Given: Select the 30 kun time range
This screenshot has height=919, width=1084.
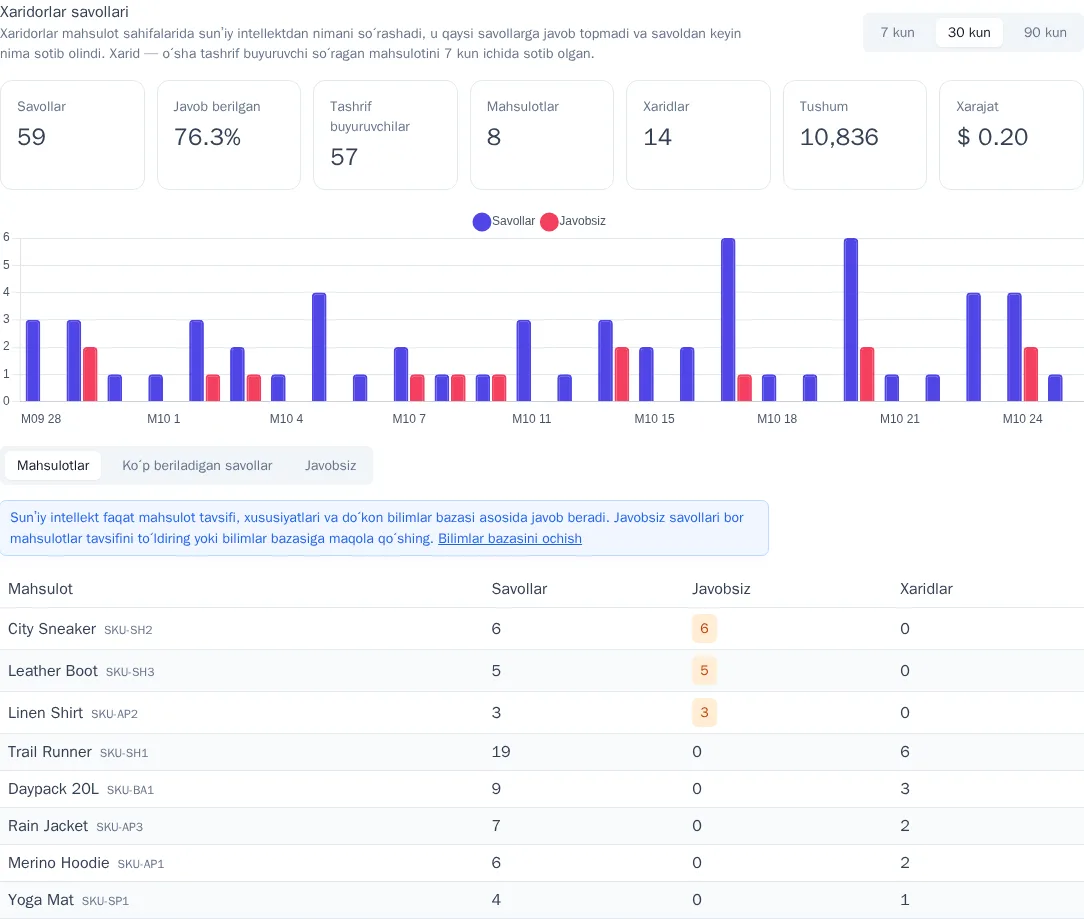Looking at the screenshot, I should click(x=969, y=33).
